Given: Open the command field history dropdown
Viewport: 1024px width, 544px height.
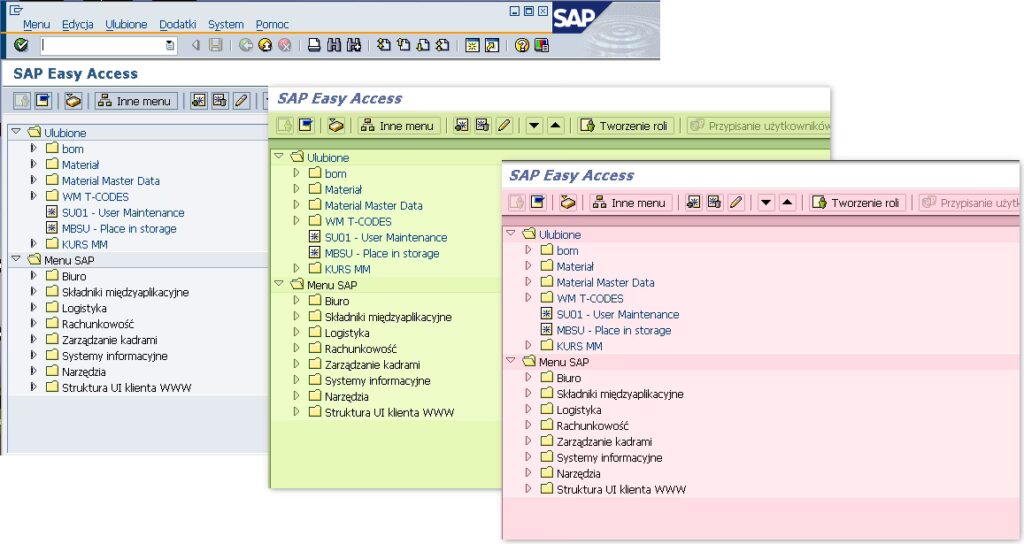Looking at the screenshot, I should (x=170, y=45).
